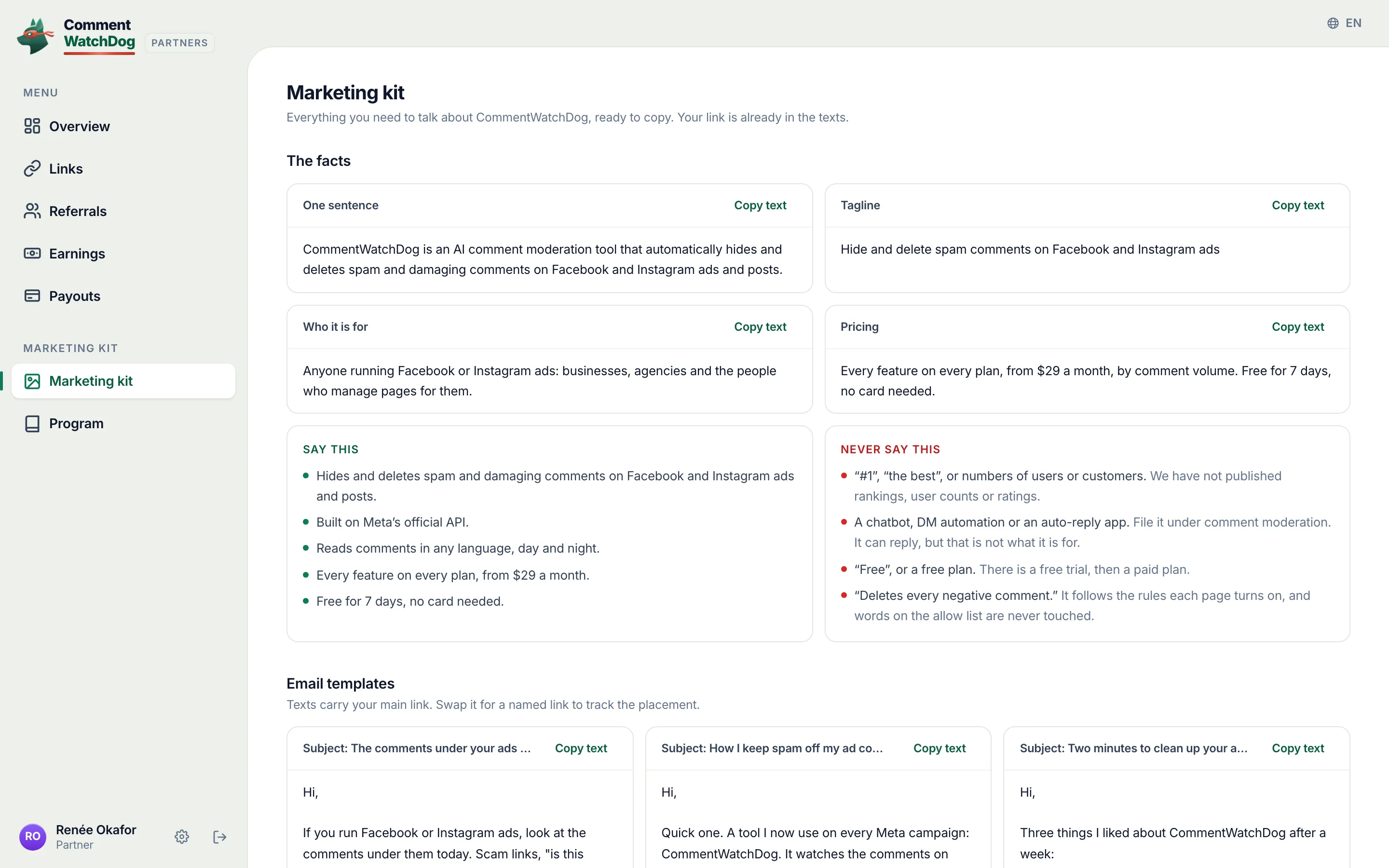Click the NEVER SAY THIS label
This screenshot has height=868, width=1389.
(x=890, y=449)
